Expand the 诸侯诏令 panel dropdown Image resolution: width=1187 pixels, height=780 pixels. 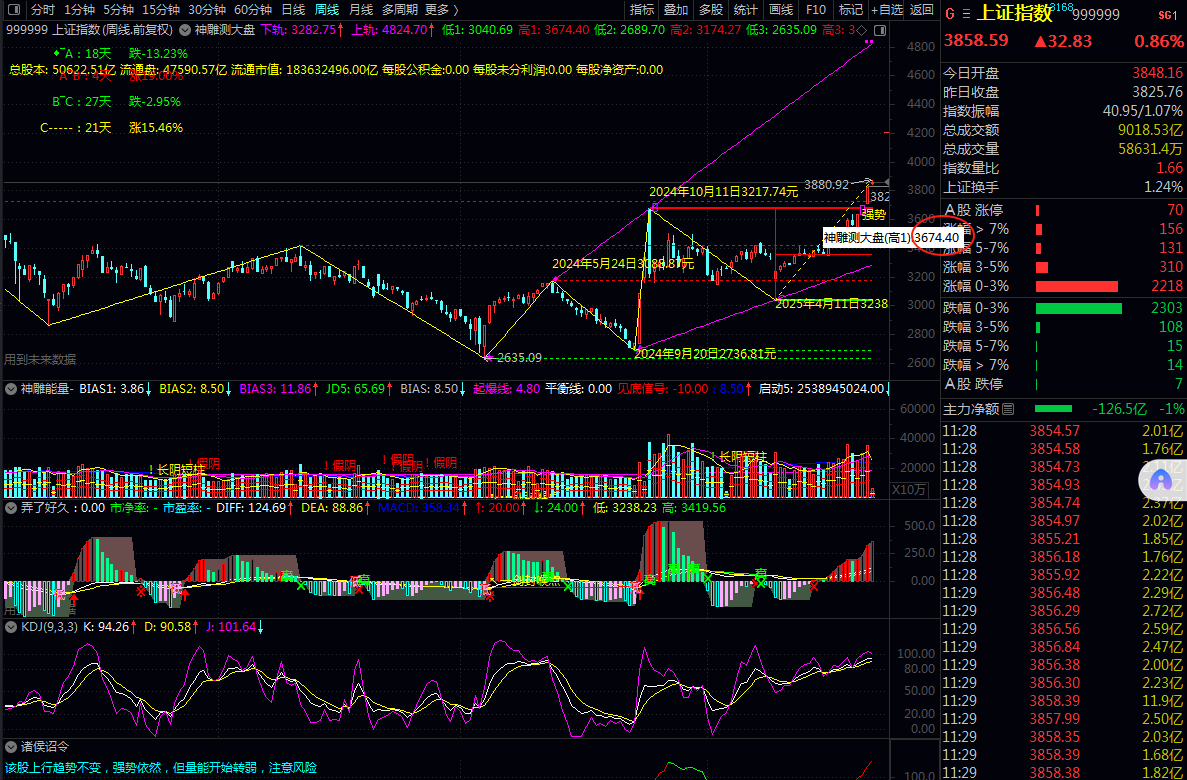(x=12, y=747)
